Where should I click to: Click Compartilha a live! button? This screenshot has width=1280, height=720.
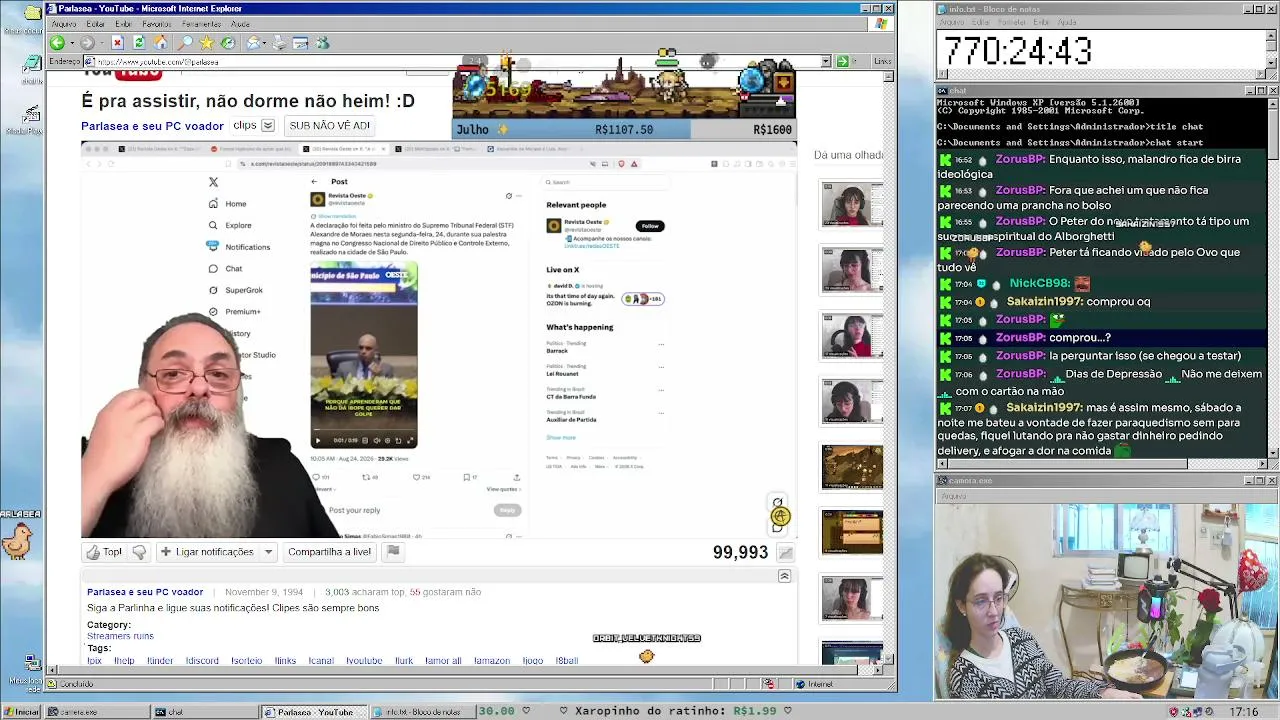(329, 552)
